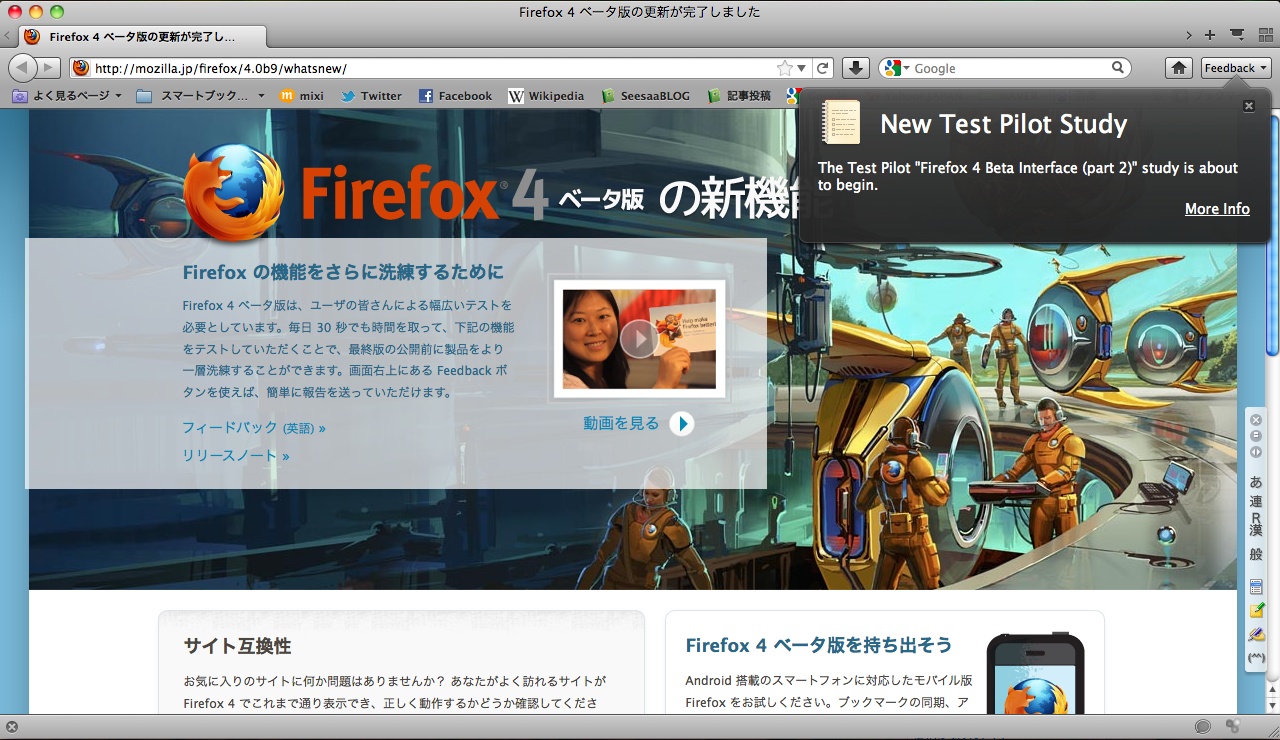
Task: Open the mixi bookmark
Action: tap(301, 96)
